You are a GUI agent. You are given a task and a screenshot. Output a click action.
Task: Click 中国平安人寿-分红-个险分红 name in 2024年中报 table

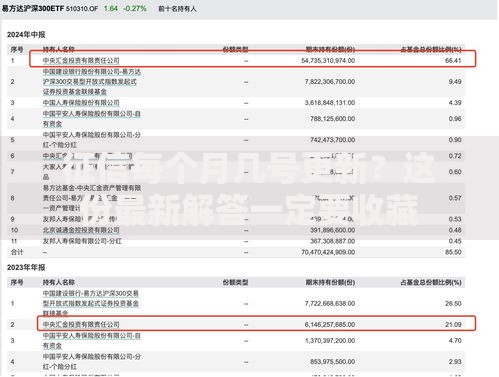[92, 140]
